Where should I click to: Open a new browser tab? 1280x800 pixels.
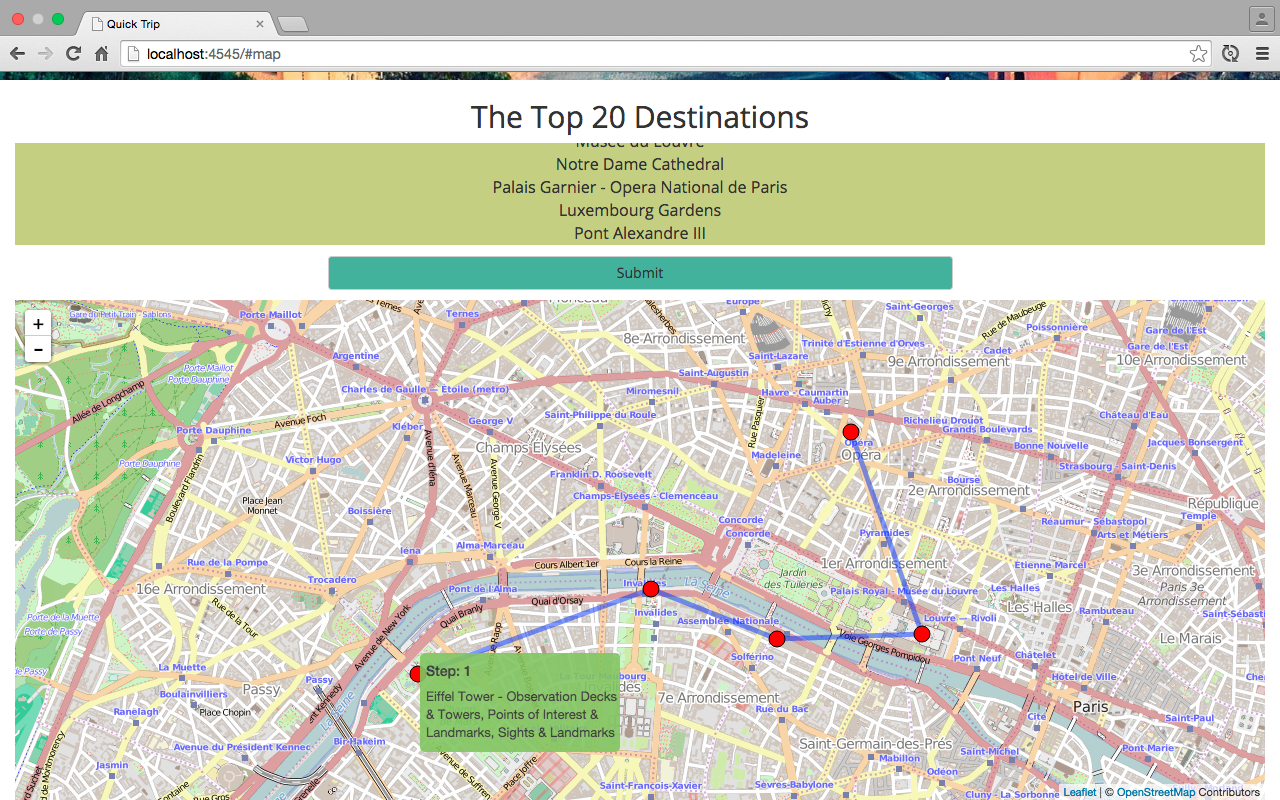pos(292,24)
